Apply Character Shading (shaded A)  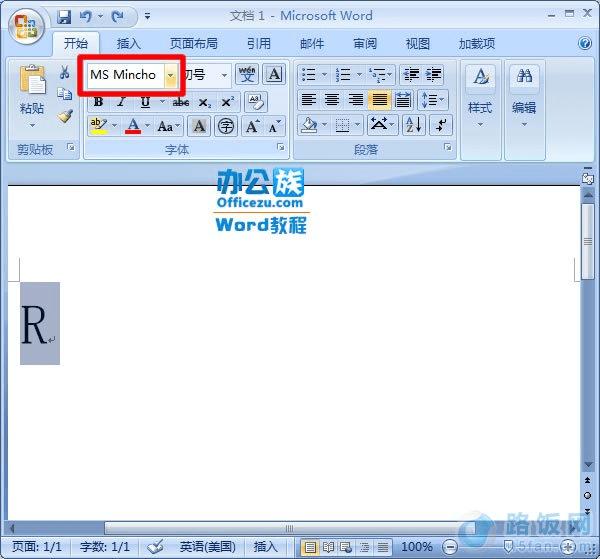[199, 126]
